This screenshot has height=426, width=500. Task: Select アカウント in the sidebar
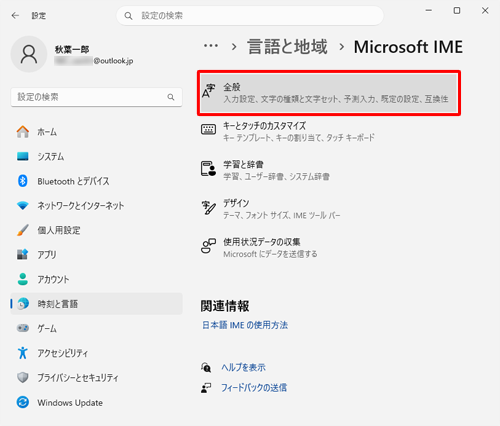[97, 279]
